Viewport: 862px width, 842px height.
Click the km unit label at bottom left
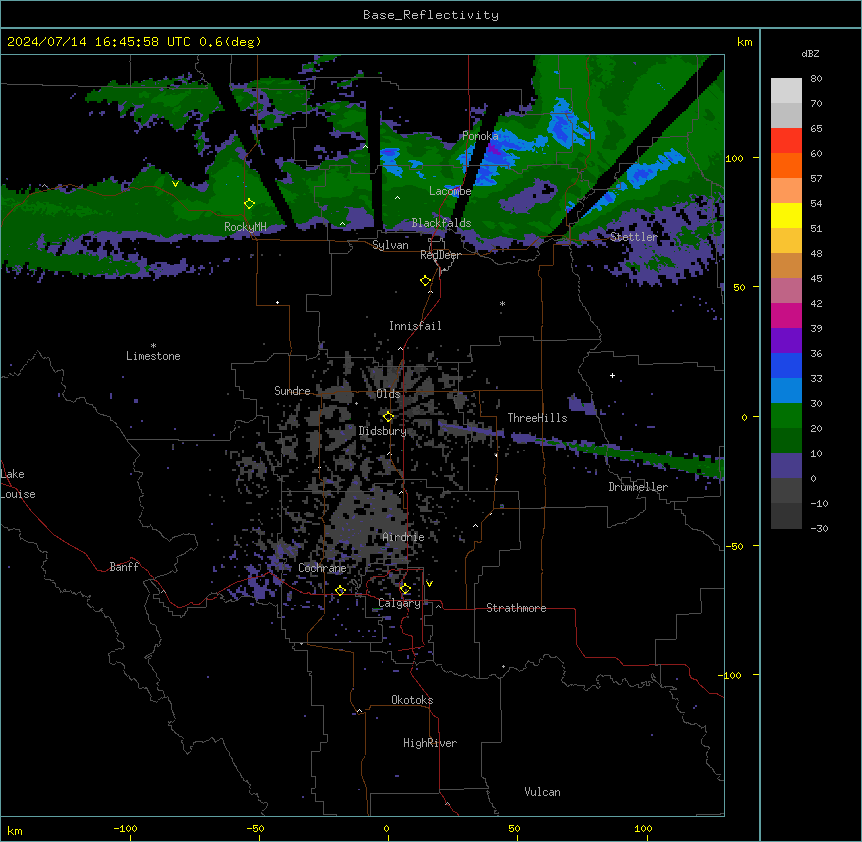point(15,830)
